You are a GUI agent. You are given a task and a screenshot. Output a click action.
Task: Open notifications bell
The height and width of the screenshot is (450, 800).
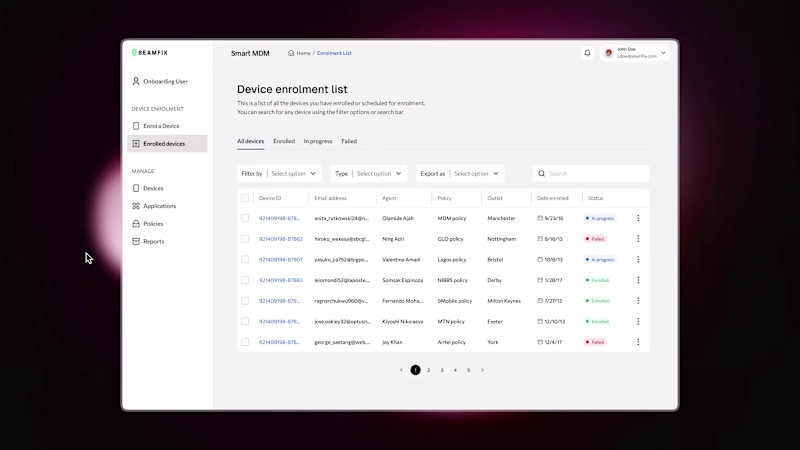point(587,53)
